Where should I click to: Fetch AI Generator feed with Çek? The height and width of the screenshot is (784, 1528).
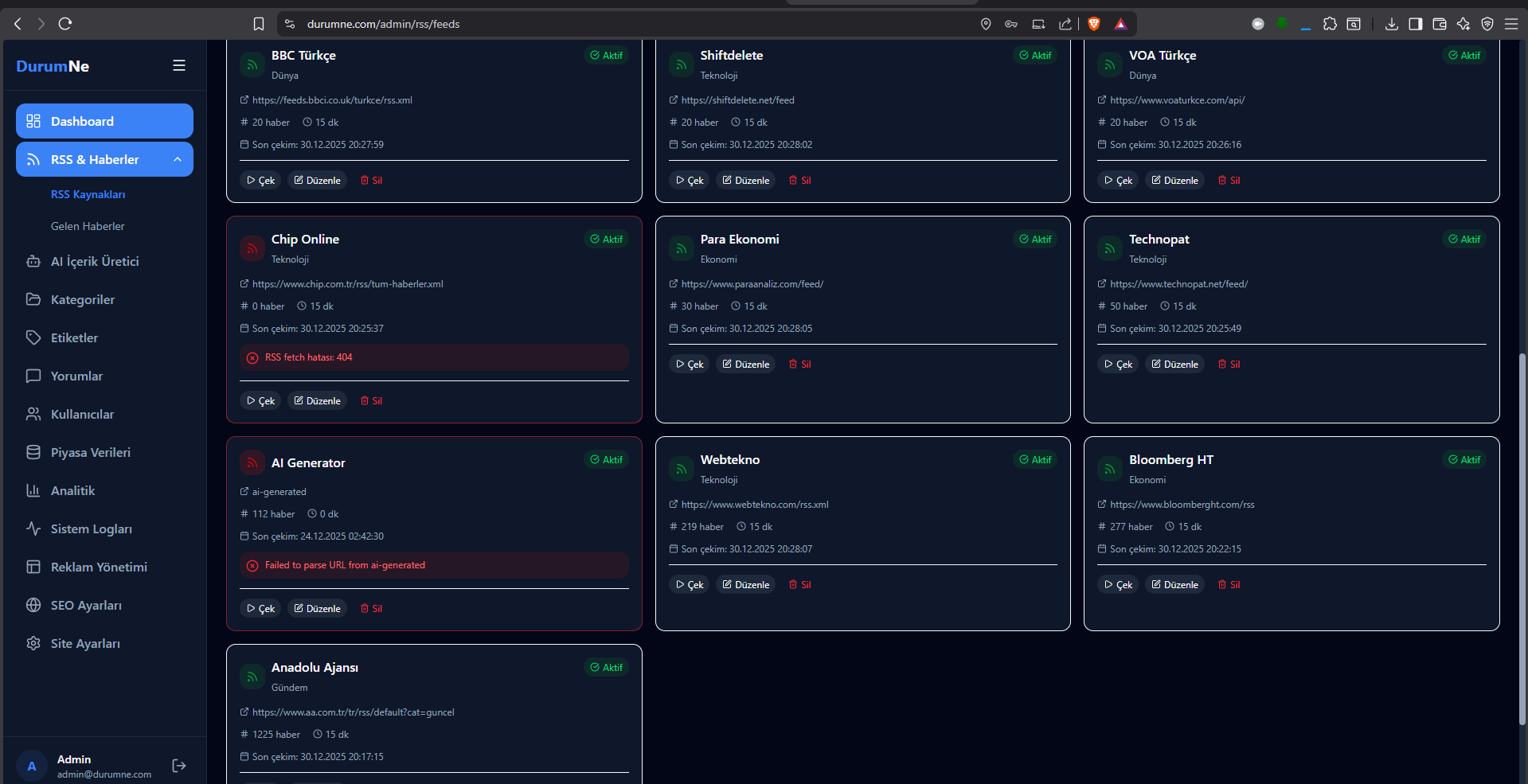pos(260,609)
